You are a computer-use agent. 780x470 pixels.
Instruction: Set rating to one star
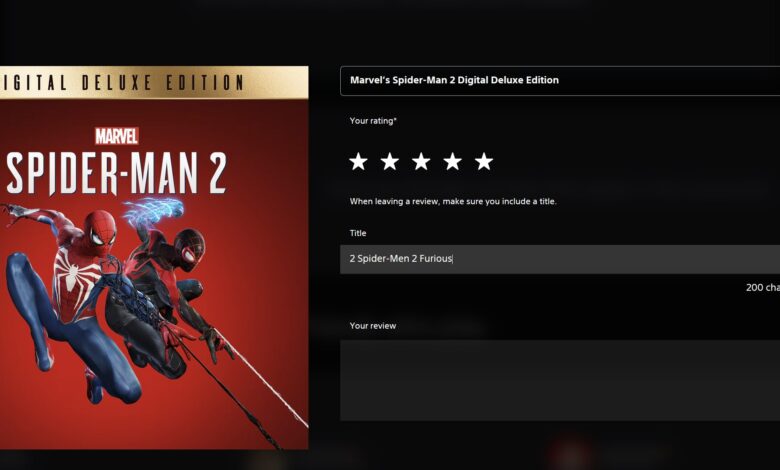pos(358,162)
